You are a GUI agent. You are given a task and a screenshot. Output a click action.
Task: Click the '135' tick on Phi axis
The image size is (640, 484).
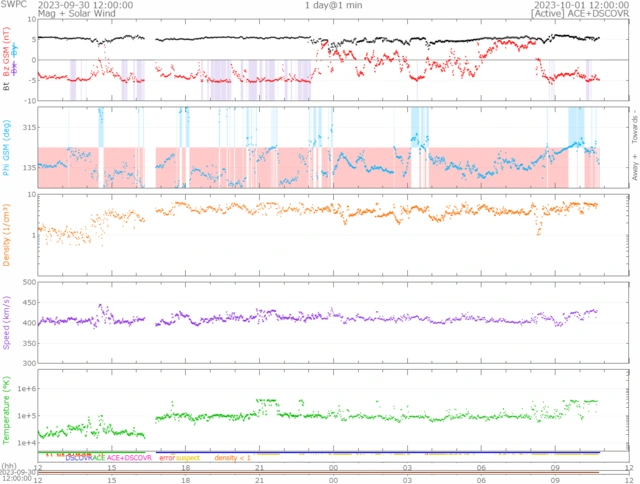coord(30,168)
